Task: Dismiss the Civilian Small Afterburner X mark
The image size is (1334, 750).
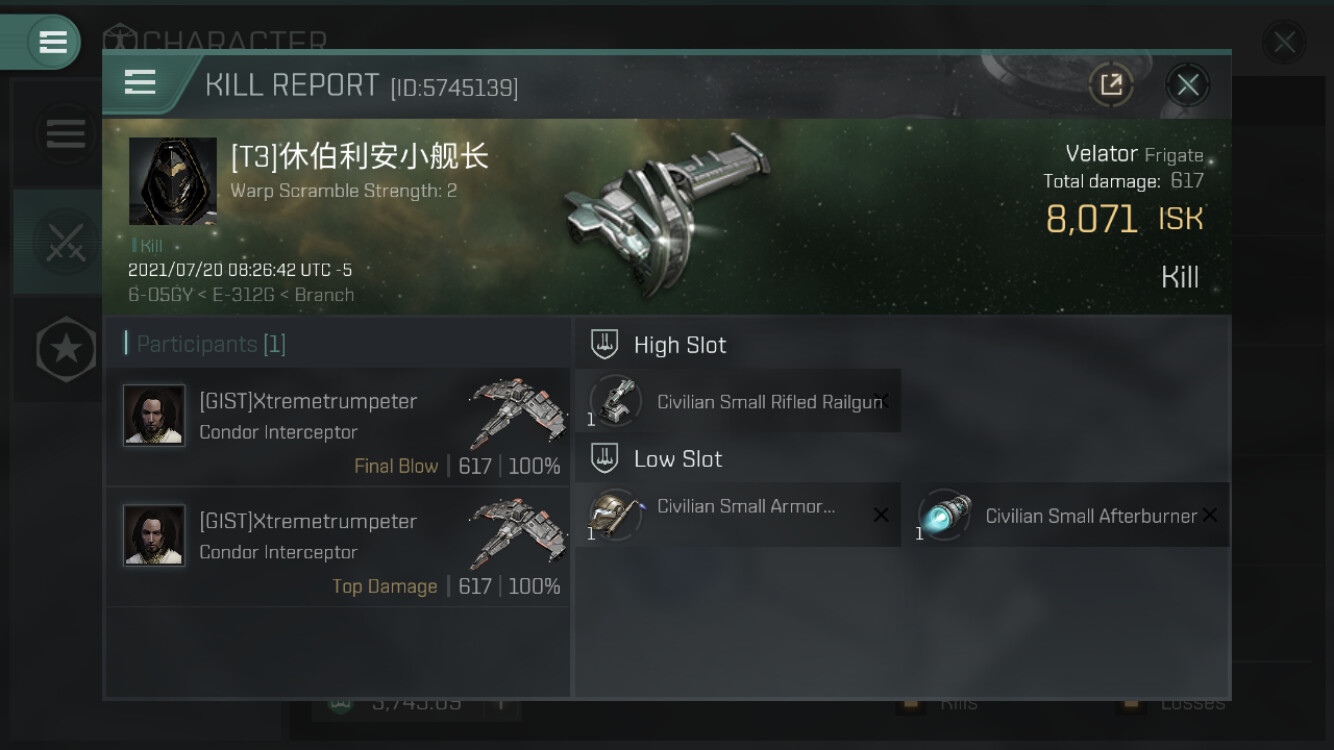Action: click(x=1209, y=515)
